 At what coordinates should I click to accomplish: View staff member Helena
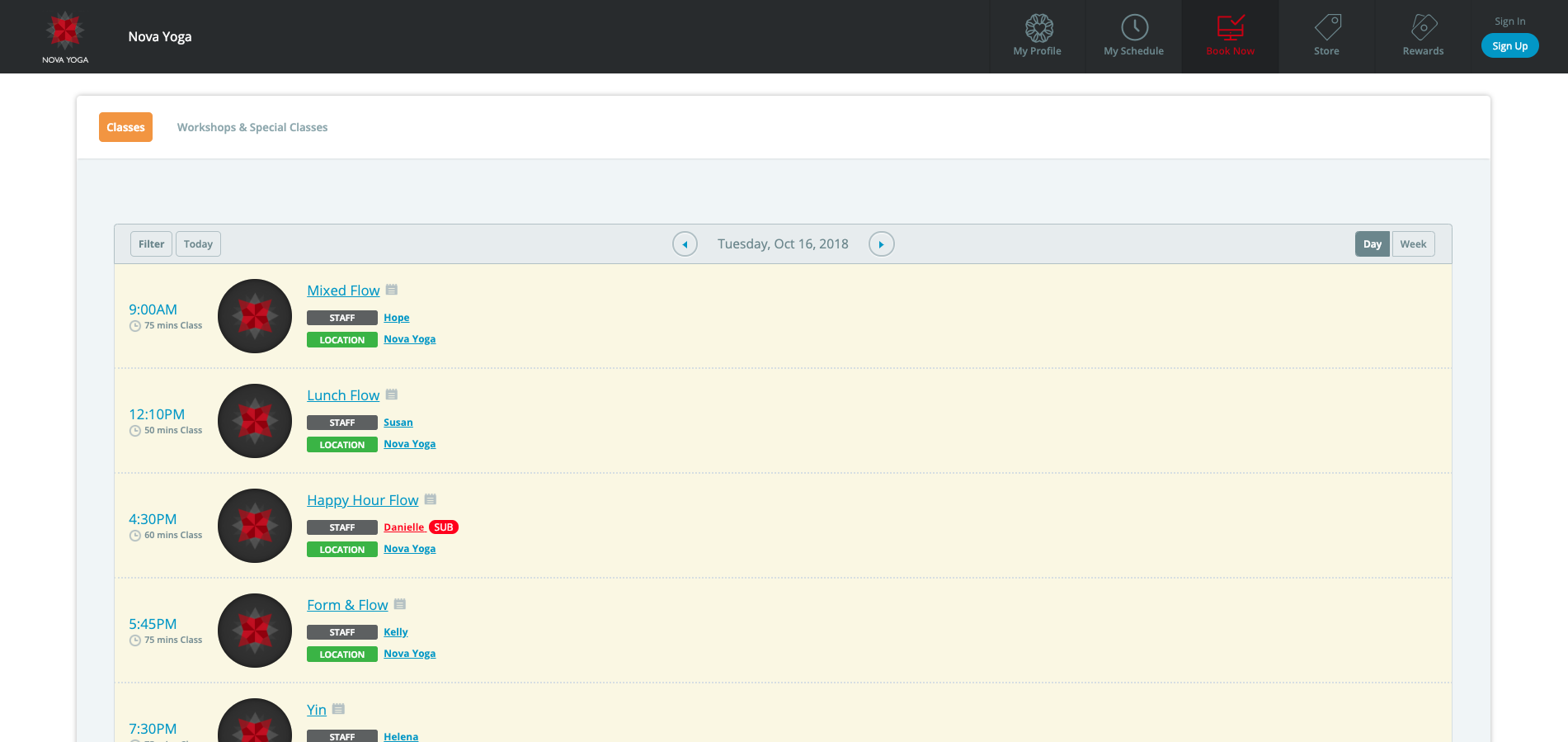pyautogui.click(x=401, y=736)
